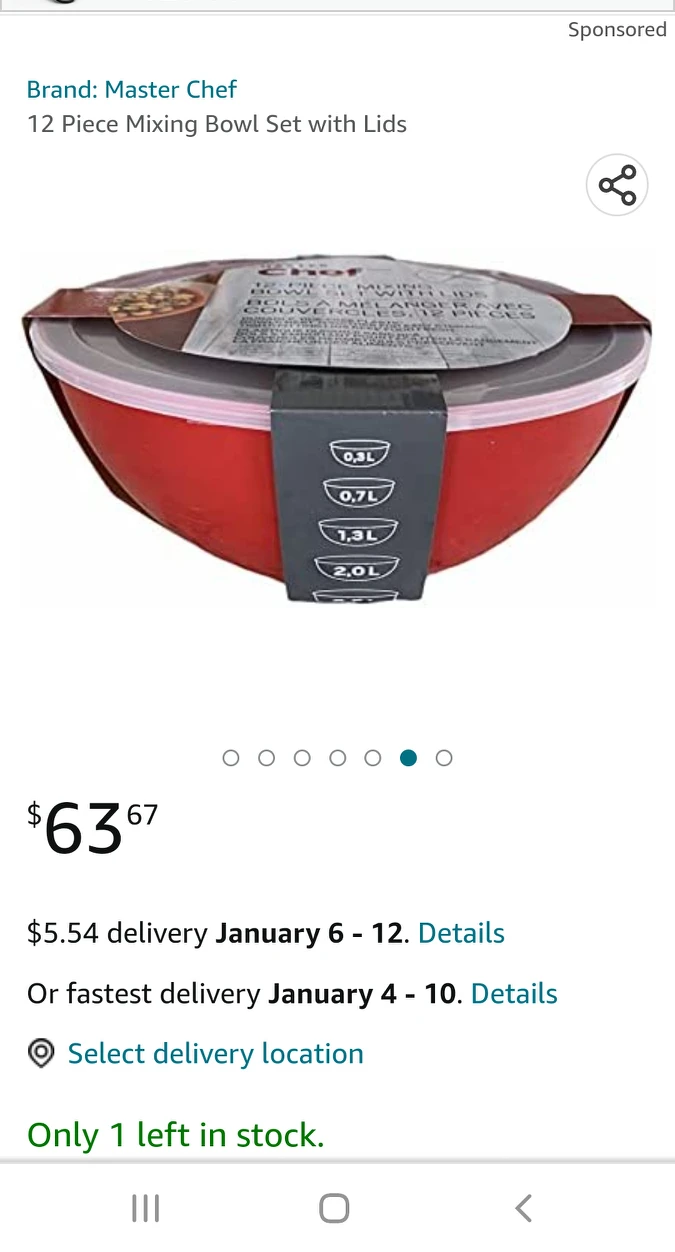This screenshot has height=1252, width=675.
Task: Select the fourth image carousel dot
Action: click(x=337, y=758)
